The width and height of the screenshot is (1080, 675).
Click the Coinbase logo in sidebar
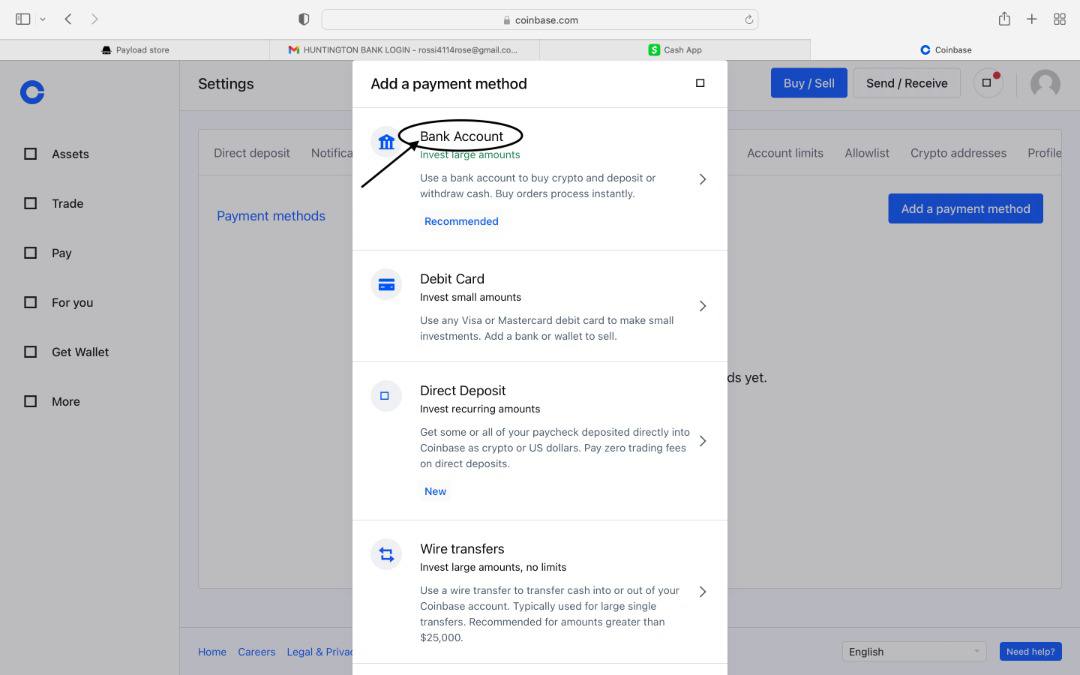click(x=32, y=92)
